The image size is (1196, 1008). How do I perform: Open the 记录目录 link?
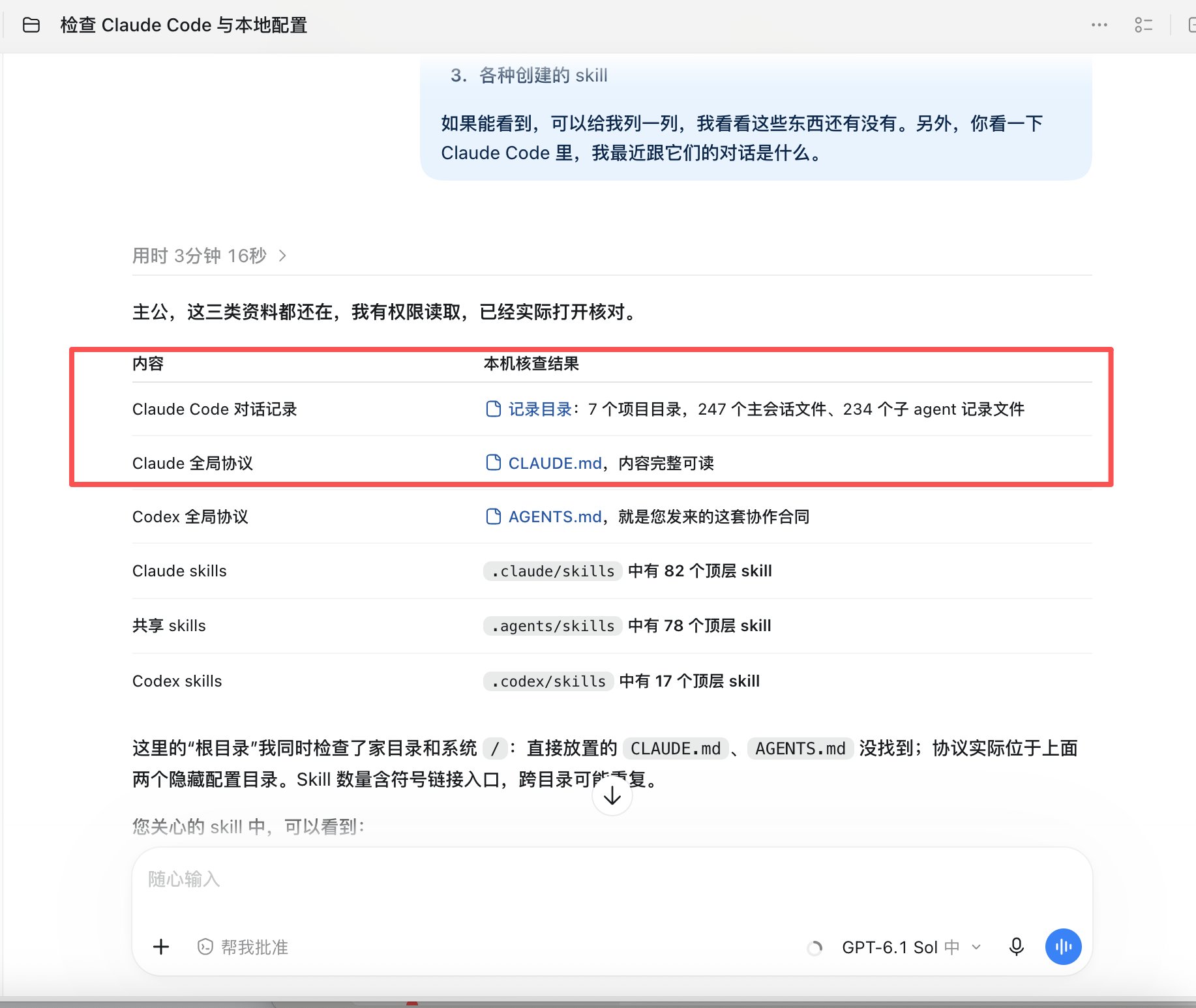(540, 409)
